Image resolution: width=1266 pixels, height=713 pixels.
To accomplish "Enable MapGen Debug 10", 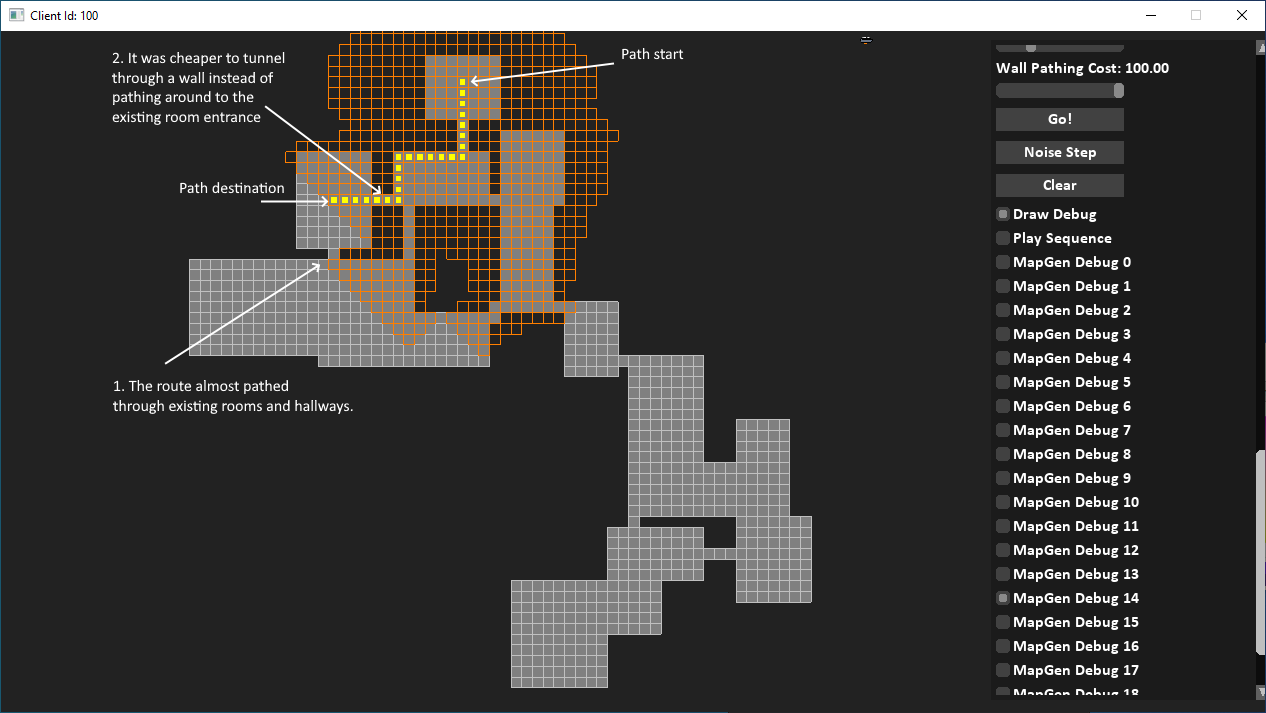I will pyautogui.click(x=1002, y=501).
